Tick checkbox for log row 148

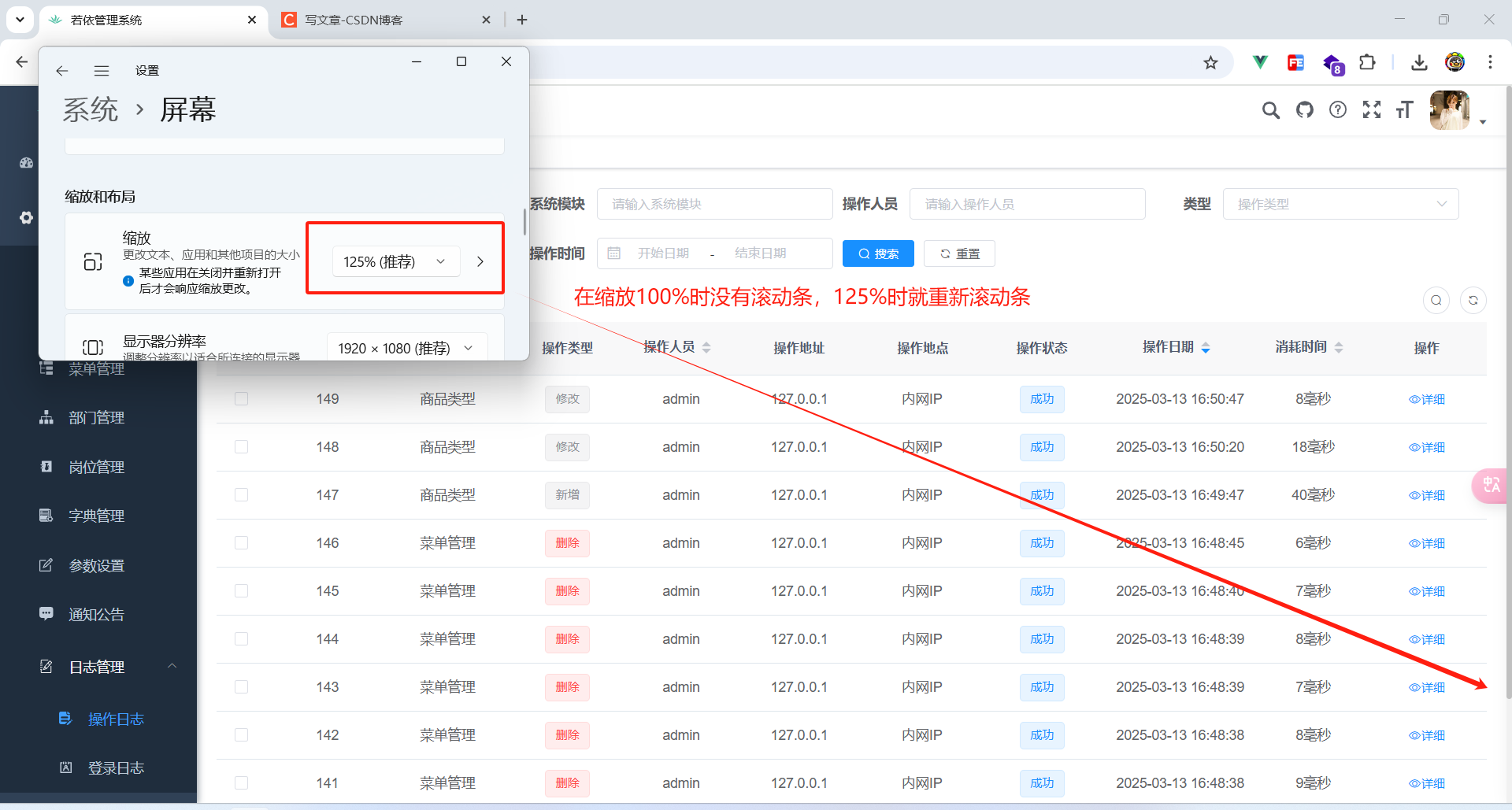click(242, 447)
